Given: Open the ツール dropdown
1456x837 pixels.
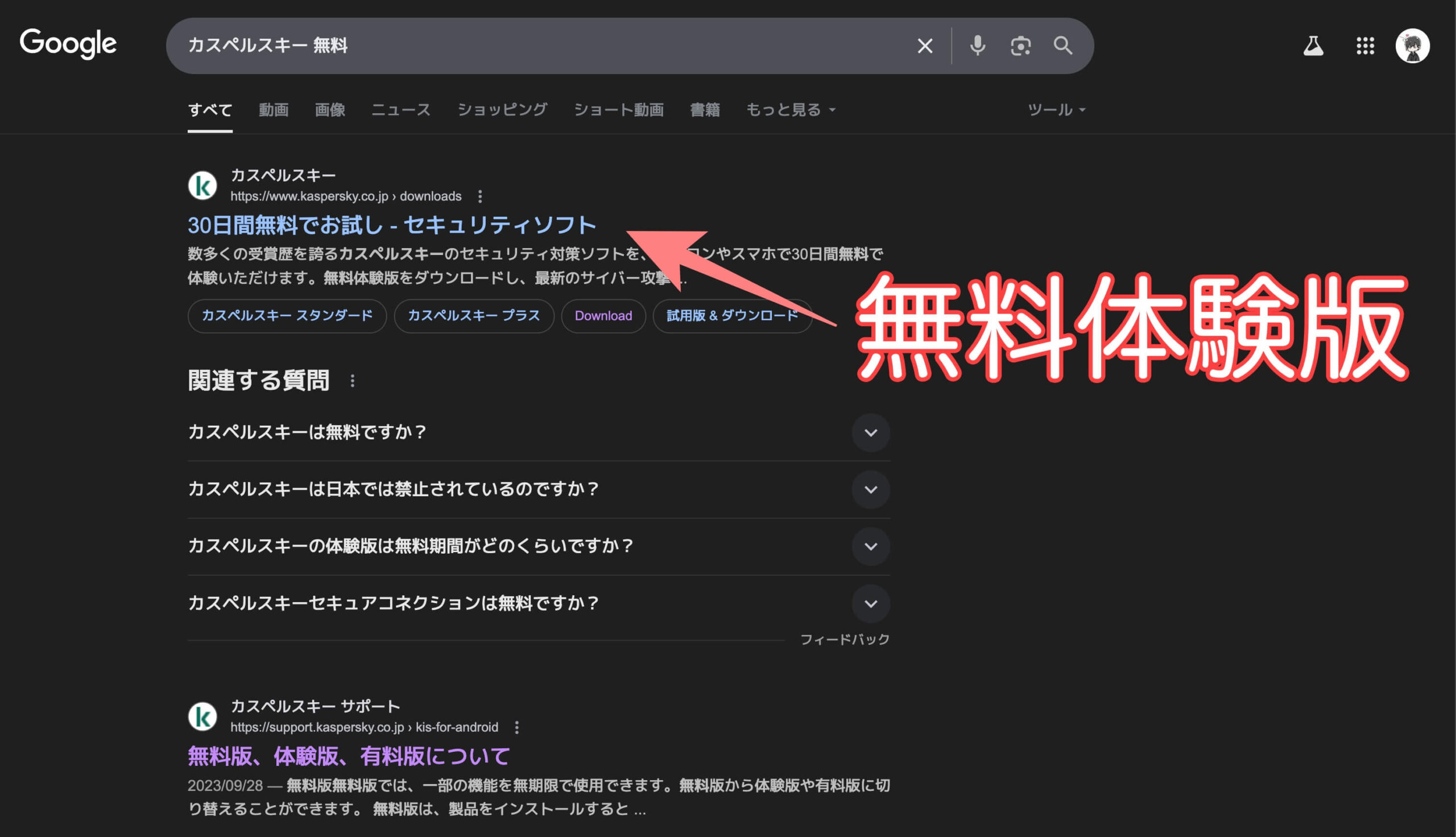Looking at the screenshot, I should pyautogui.click(x=1056, y=110).
